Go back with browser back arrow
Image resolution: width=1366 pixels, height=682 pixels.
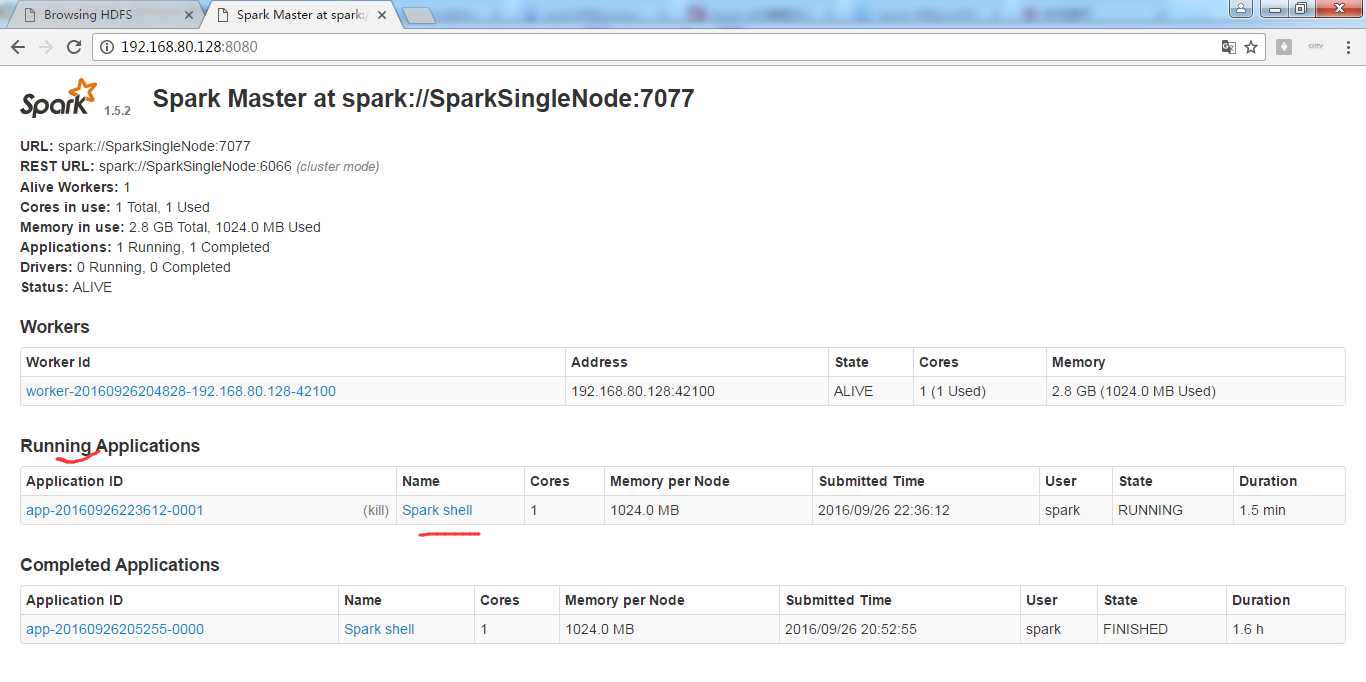(18, 47)
